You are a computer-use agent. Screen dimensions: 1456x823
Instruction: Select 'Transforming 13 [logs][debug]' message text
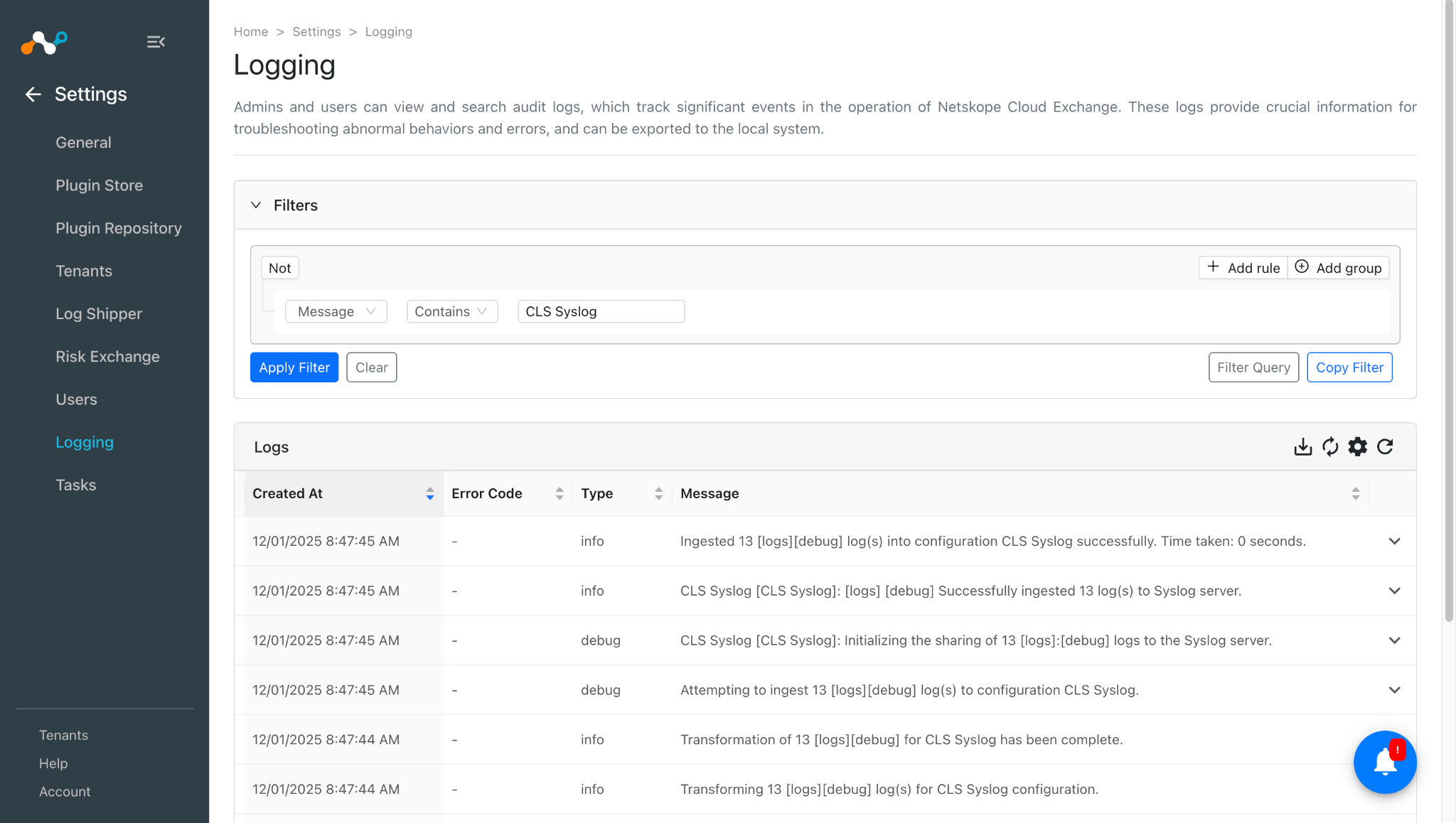coord(889,789)
